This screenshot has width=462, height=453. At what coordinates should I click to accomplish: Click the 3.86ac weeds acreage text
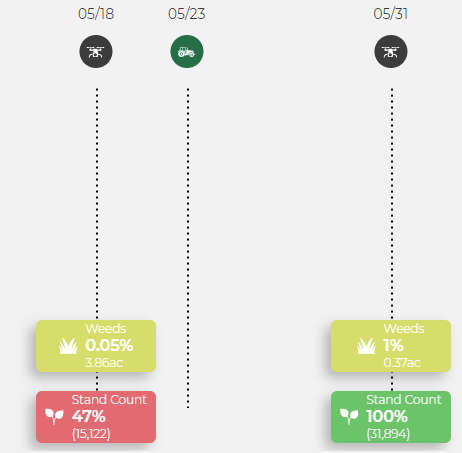click(104, 363)
